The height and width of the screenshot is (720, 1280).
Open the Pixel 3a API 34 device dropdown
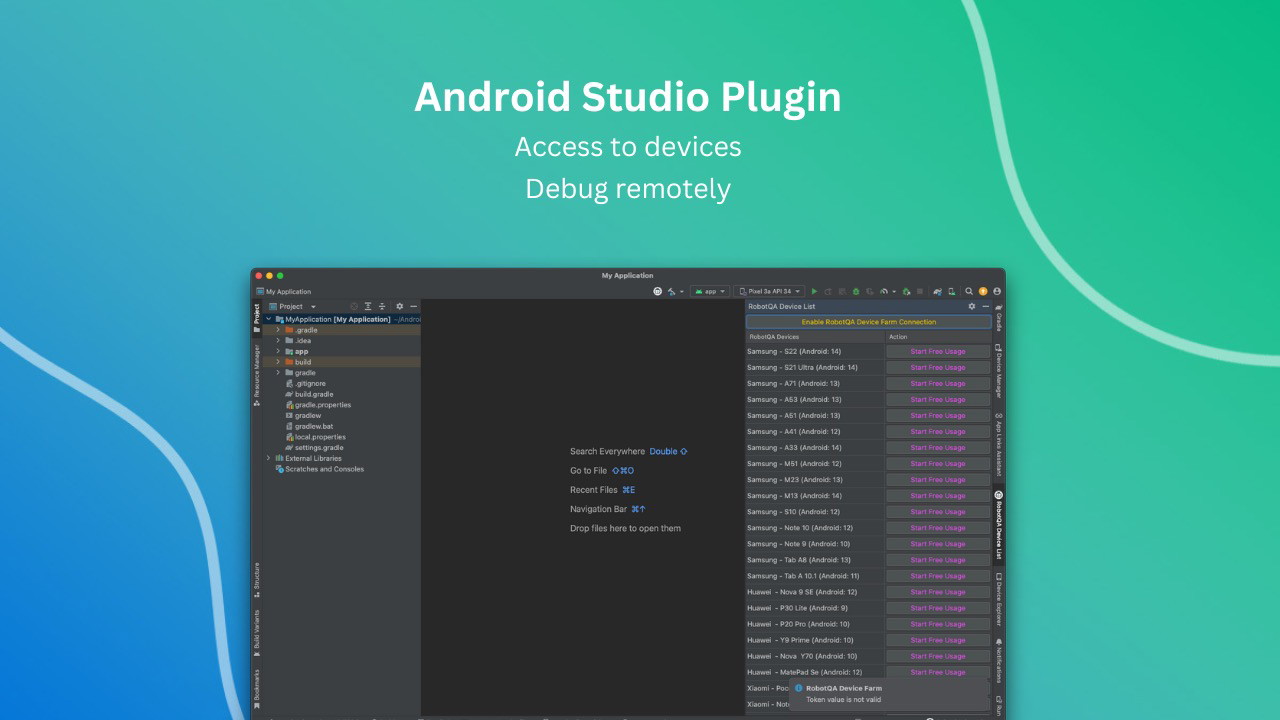pyautogui.click(x=769, y=292)
